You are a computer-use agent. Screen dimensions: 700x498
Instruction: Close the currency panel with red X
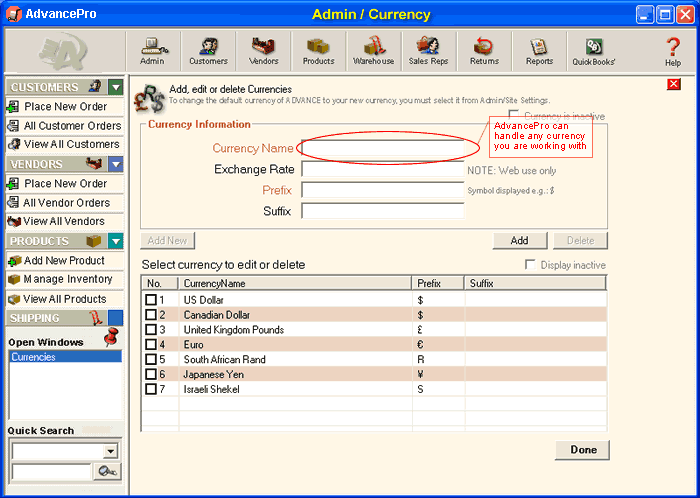pos(674,84)
